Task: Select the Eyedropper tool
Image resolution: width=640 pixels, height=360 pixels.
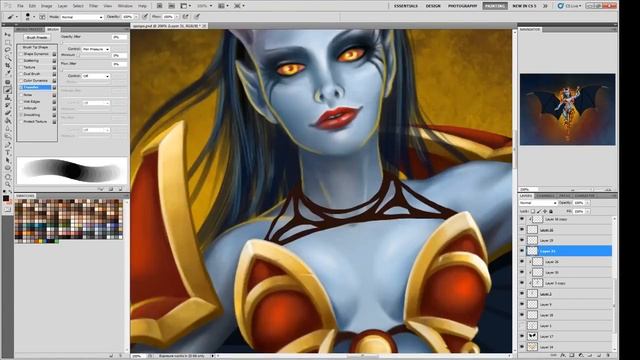Action: [7, 73]
